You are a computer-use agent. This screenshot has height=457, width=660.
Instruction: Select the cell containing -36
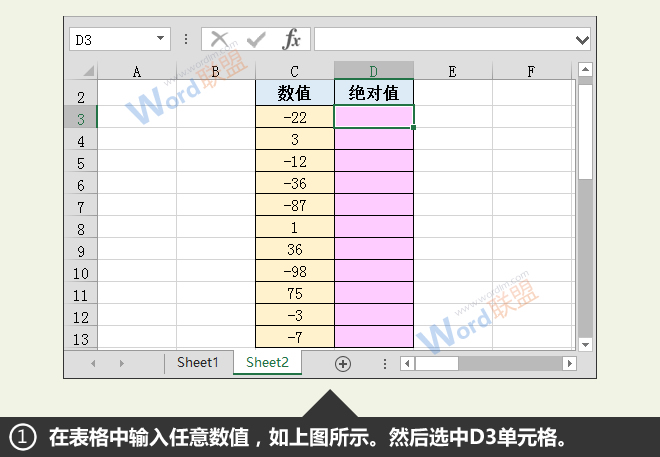(x=294, y=183)
